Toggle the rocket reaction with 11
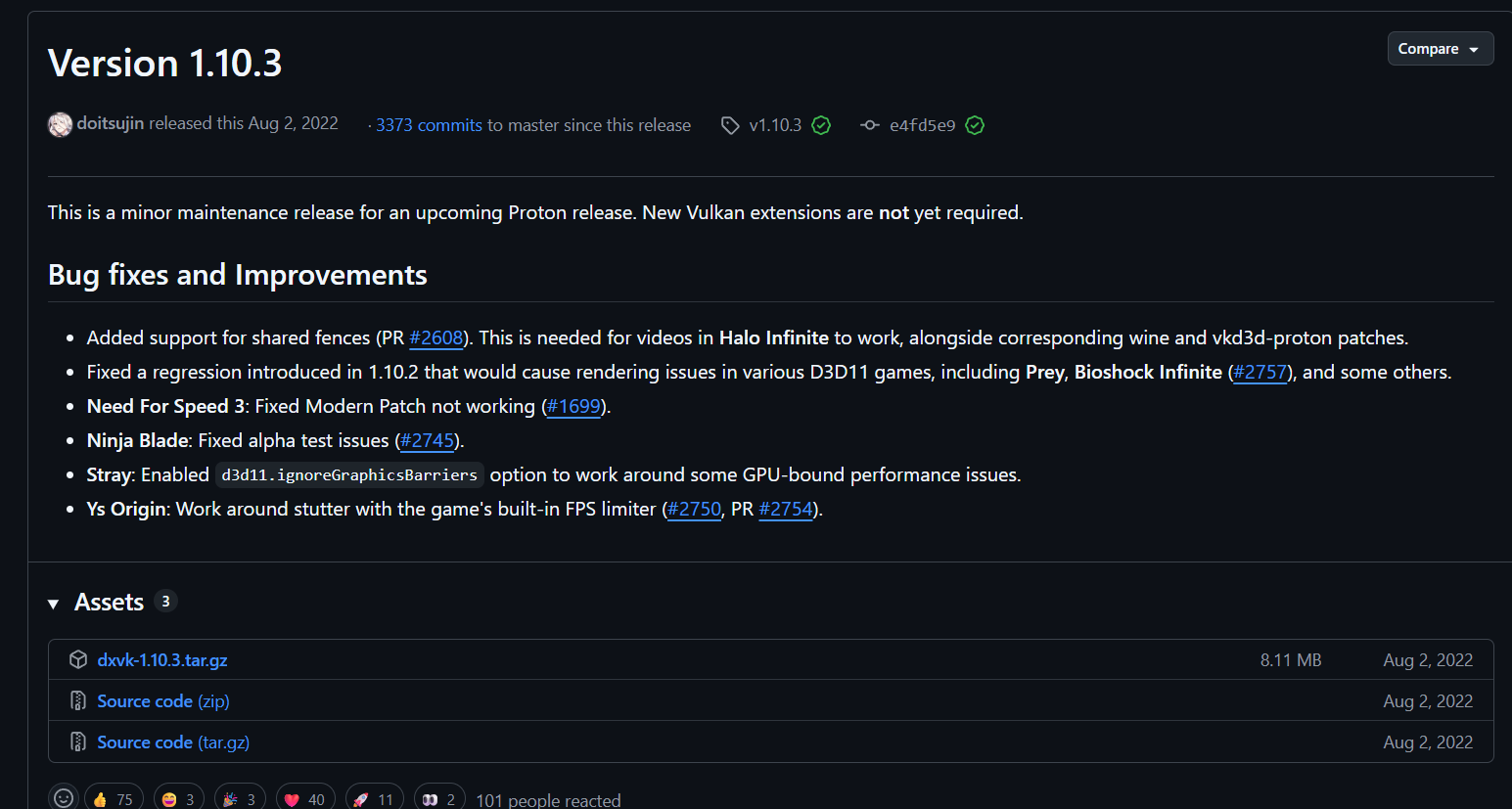1512x809 pixels. (x=374, y=798)
